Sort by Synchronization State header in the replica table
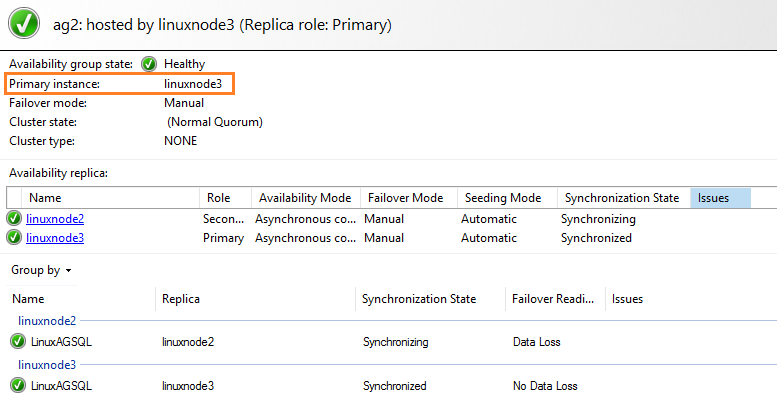 pos(621,198)
